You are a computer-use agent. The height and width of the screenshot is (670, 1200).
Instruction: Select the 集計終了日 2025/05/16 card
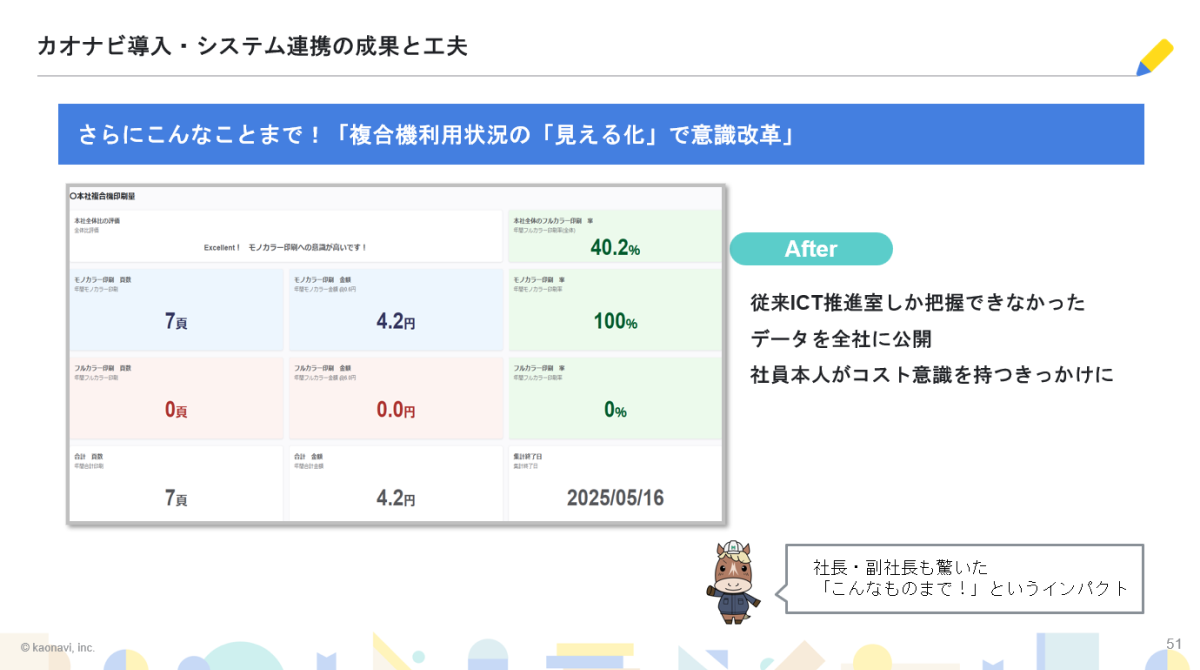614,484
